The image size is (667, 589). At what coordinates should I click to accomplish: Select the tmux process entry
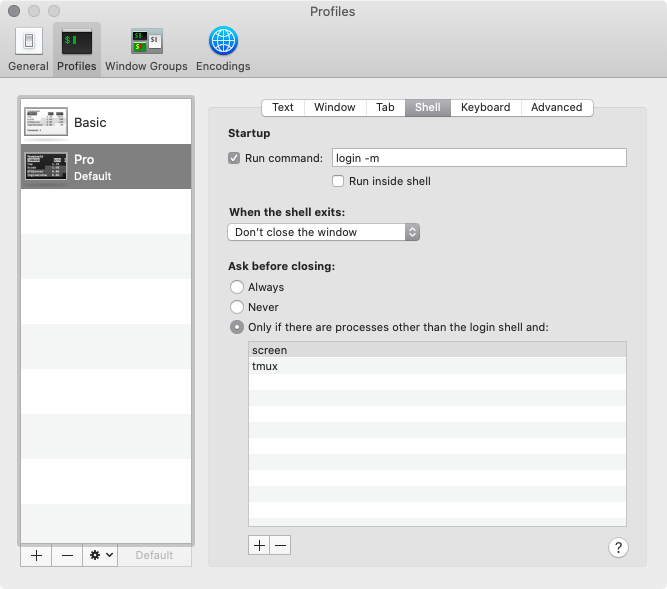tap(437, 367)
